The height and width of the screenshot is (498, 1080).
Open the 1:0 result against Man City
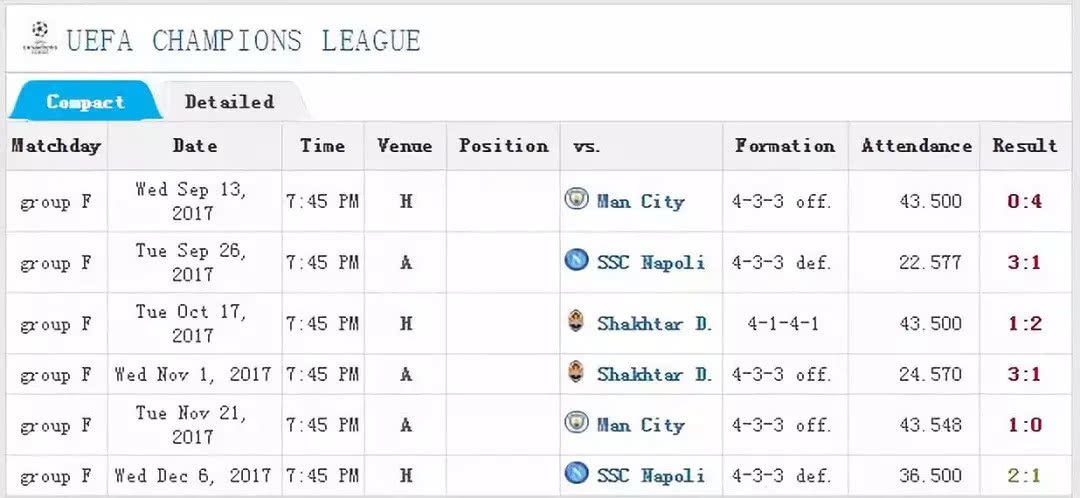[x=1024, y=424]
